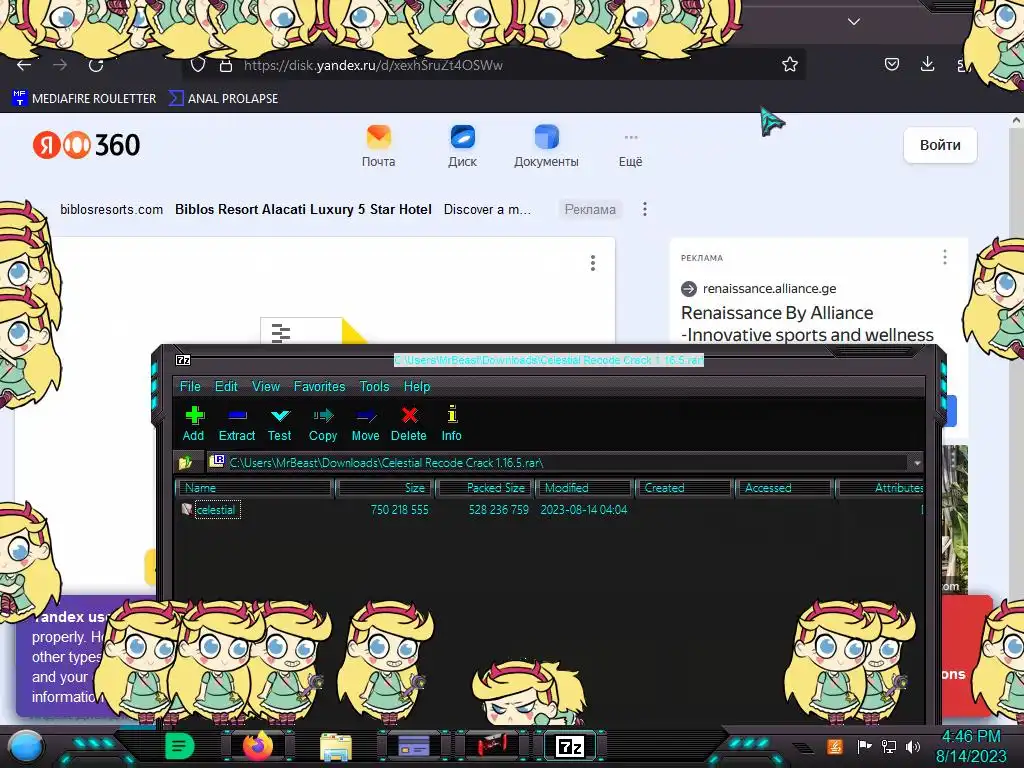
Task: Open Диск service icon
Action: pos(462,146)
